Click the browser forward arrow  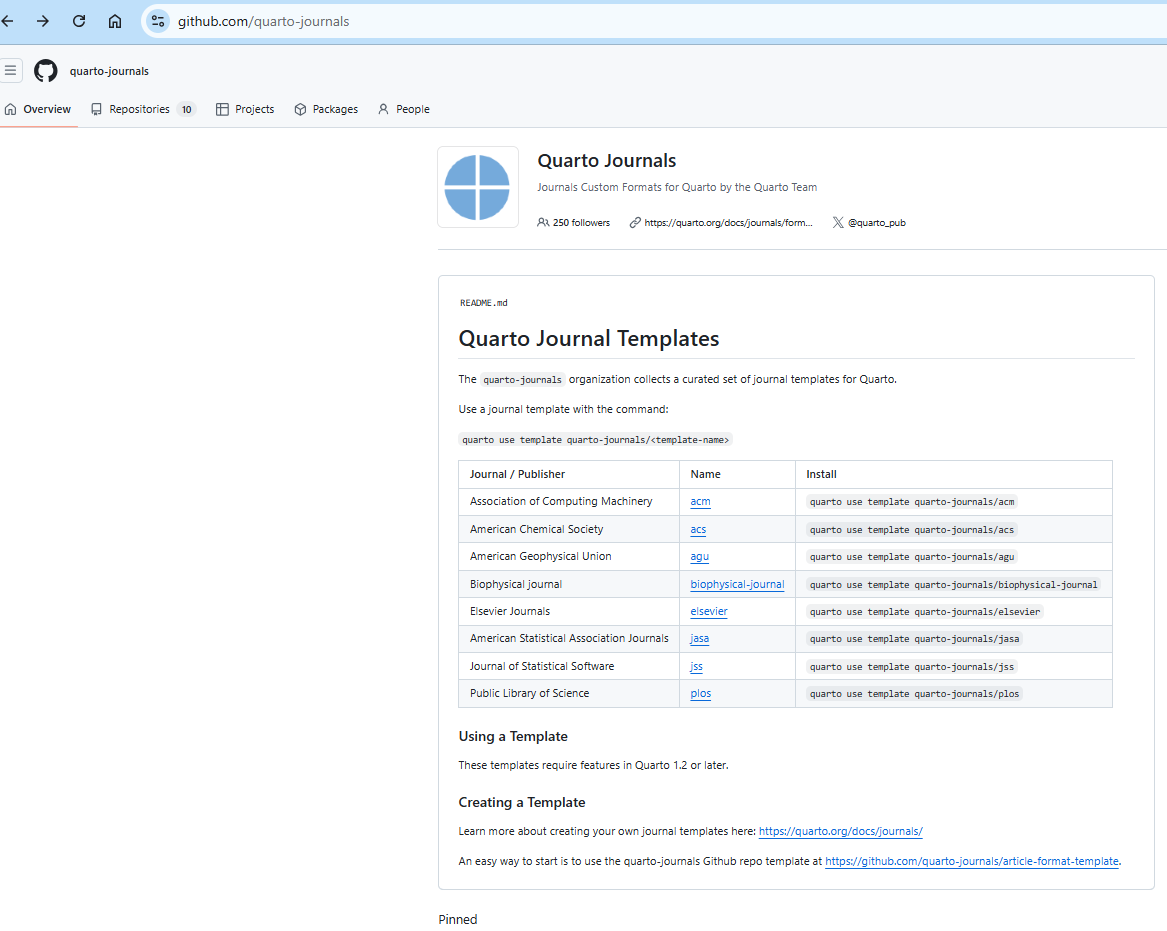43,21
